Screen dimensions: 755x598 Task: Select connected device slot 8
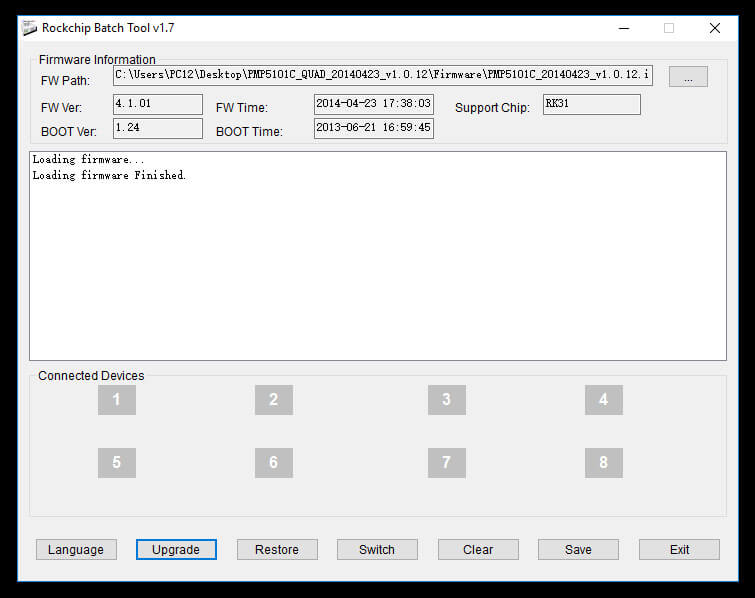(604, 463)
